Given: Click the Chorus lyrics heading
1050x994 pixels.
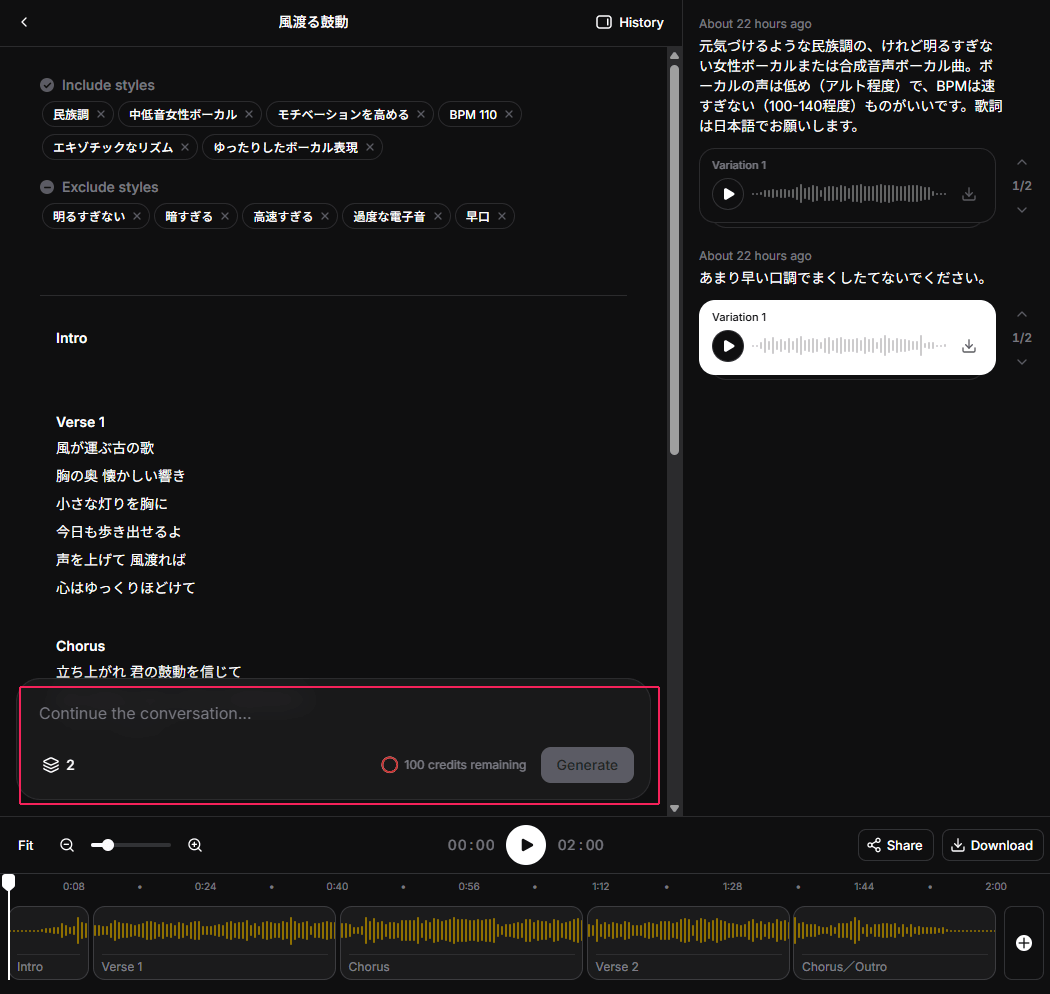Looking at the screenshot, I should click(x=80, y=646).
